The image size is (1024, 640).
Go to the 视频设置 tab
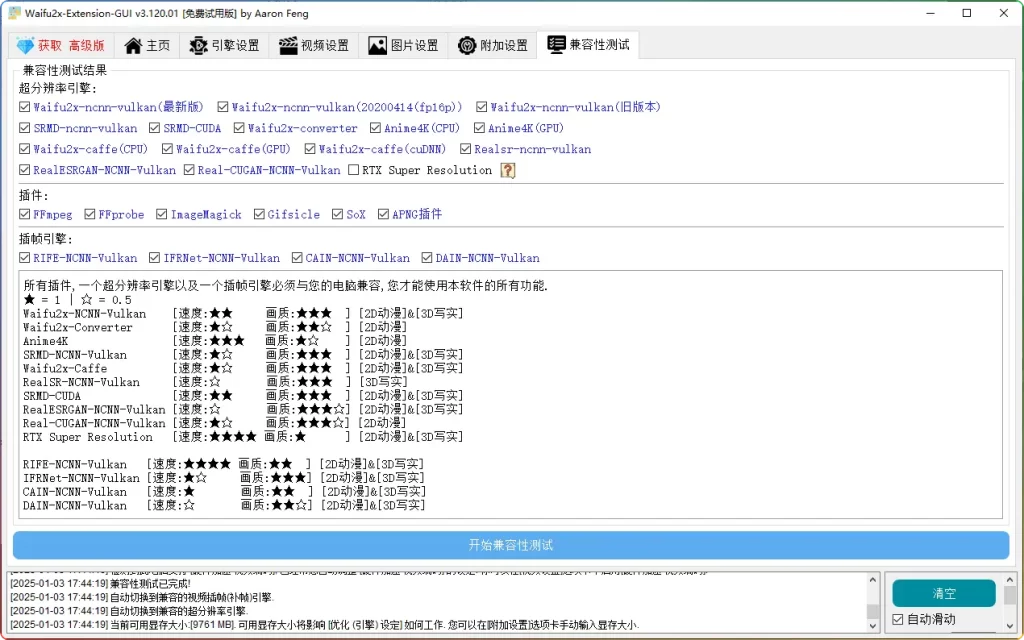[313, 46]
